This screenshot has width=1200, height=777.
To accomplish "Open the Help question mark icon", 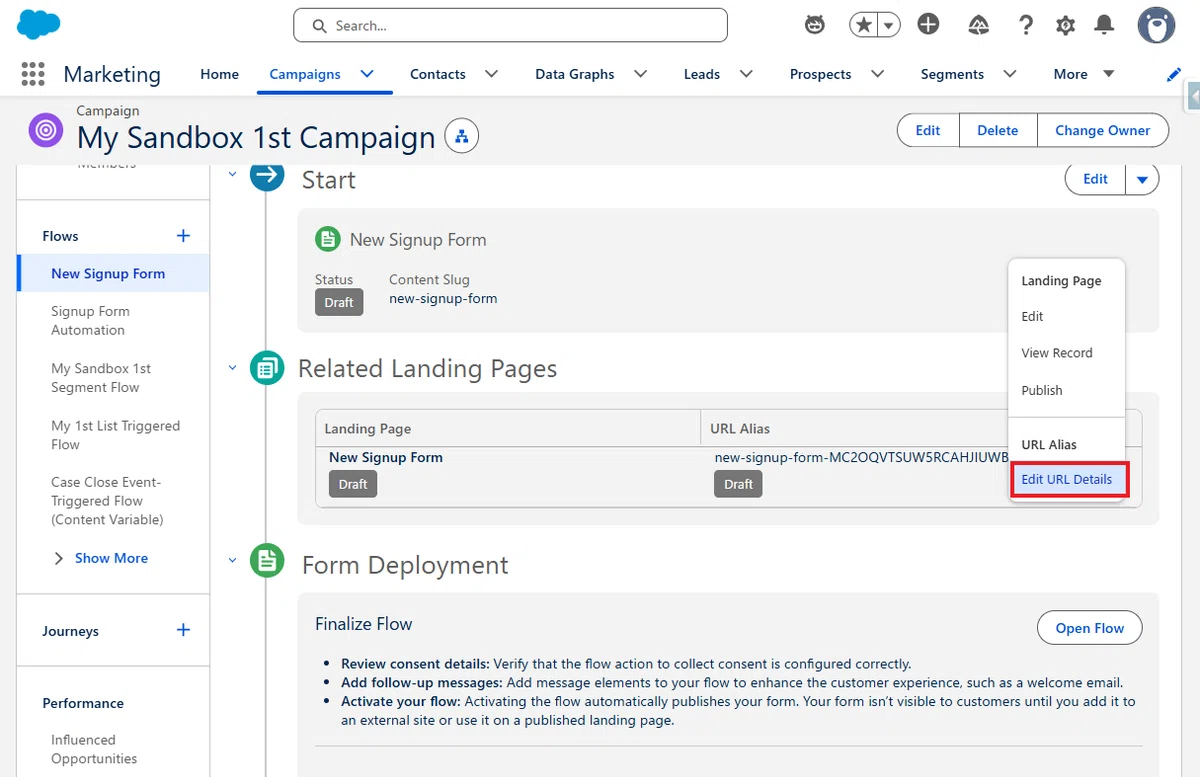I will point(1026,25).
